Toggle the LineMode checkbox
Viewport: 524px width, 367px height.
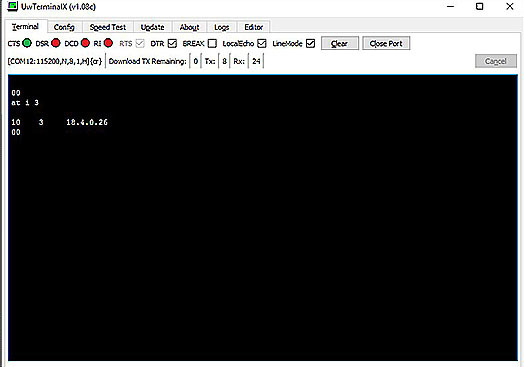pyautogui.click(x=310, y=43)
